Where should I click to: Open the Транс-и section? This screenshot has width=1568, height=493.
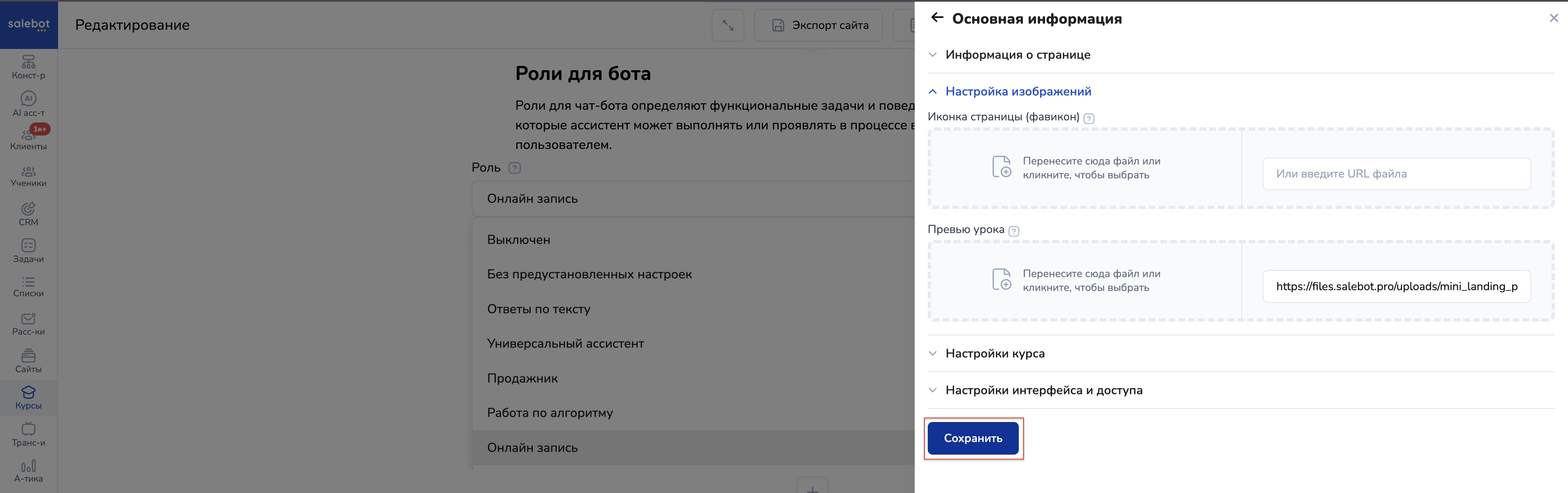coord(29,435)
